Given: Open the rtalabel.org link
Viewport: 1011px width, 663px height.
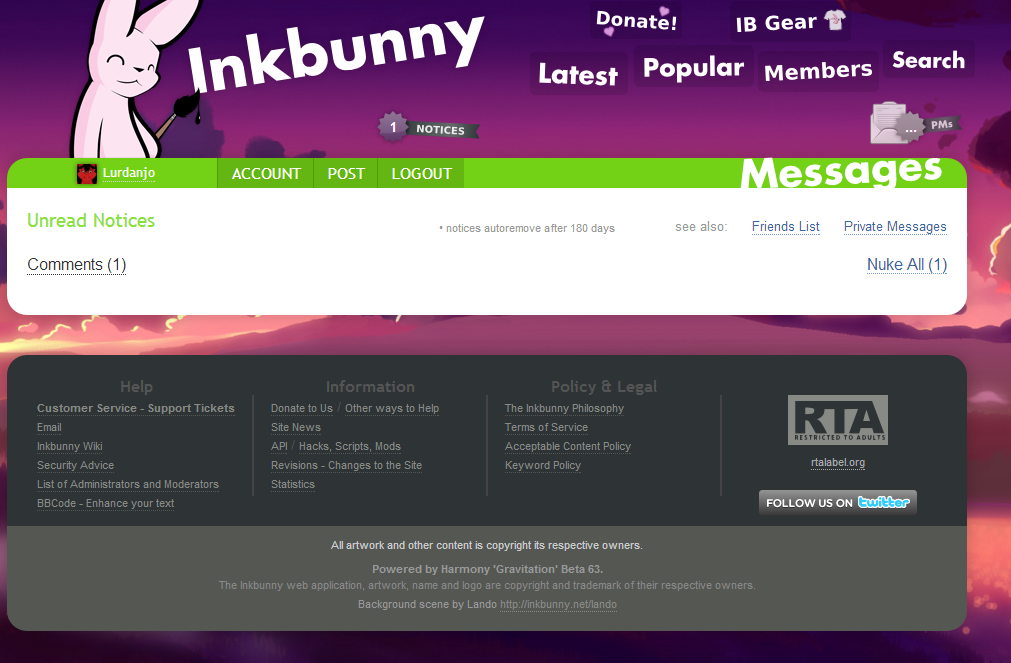Looking at the screenshot, I should click(x=838, y=462).
